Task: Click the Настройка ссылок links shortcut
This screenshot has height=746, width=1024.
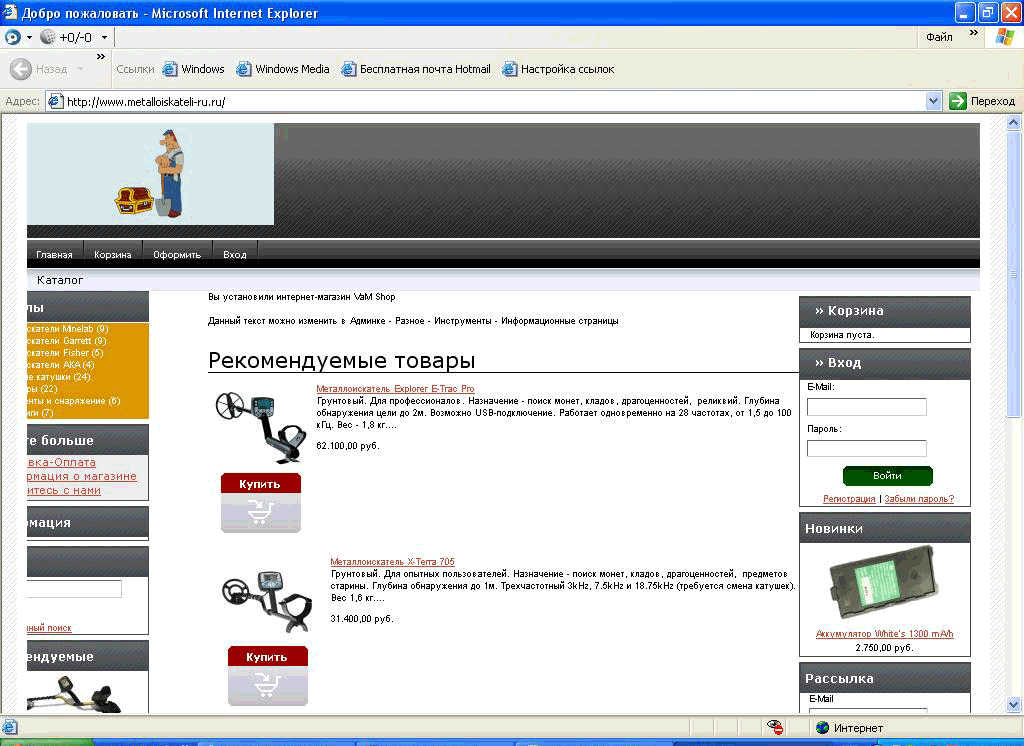Action: (558, 69)
